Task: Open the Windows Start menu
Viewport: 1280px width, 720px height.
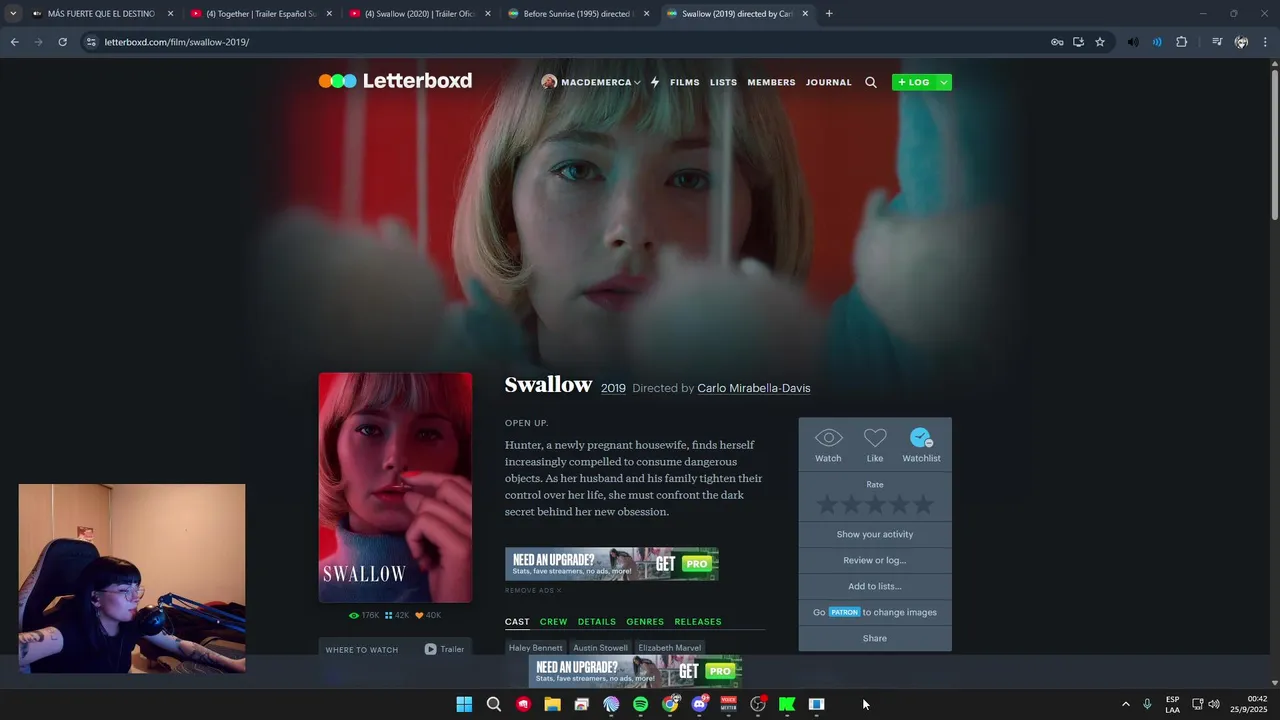Action: click(464, 704)
